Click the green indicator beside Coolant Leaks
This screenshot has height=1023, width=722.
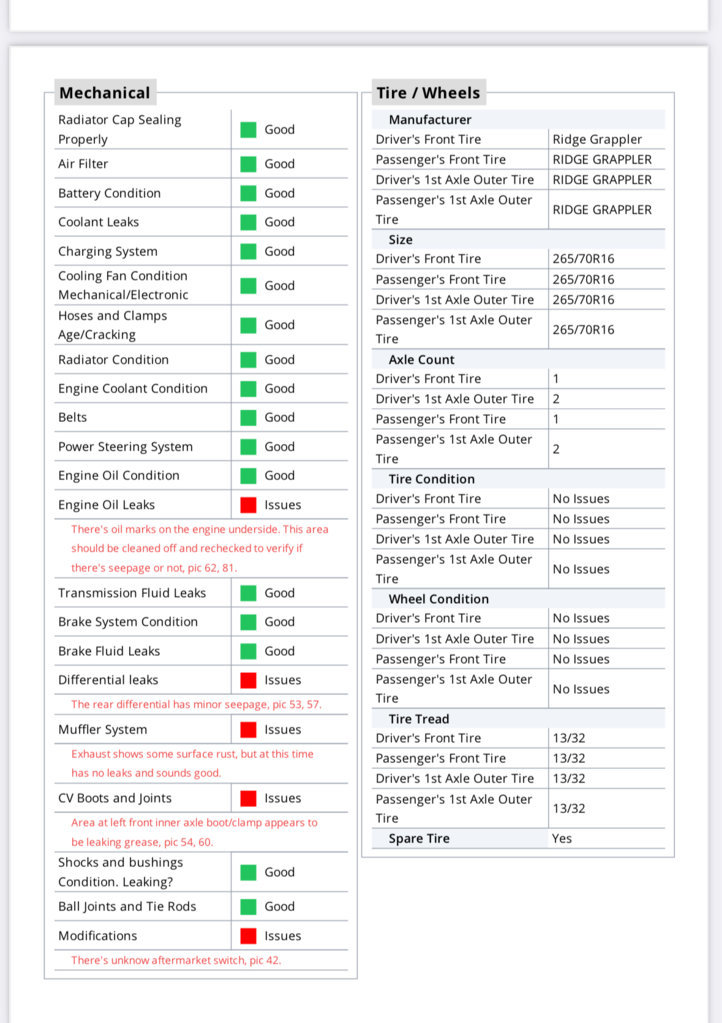pyautogui.click(x=248, y=222)
